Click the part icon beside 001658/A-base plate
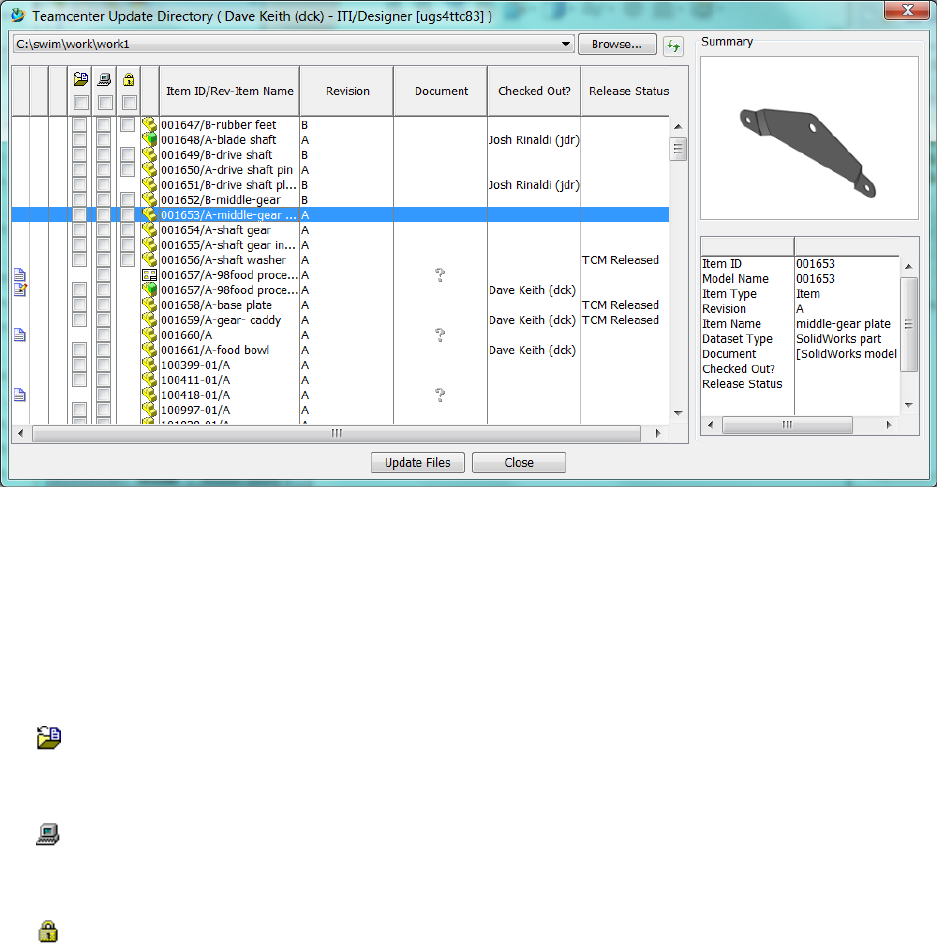This screenshot has height=944, width=937. pyautogui.click(x=149, y=305)
